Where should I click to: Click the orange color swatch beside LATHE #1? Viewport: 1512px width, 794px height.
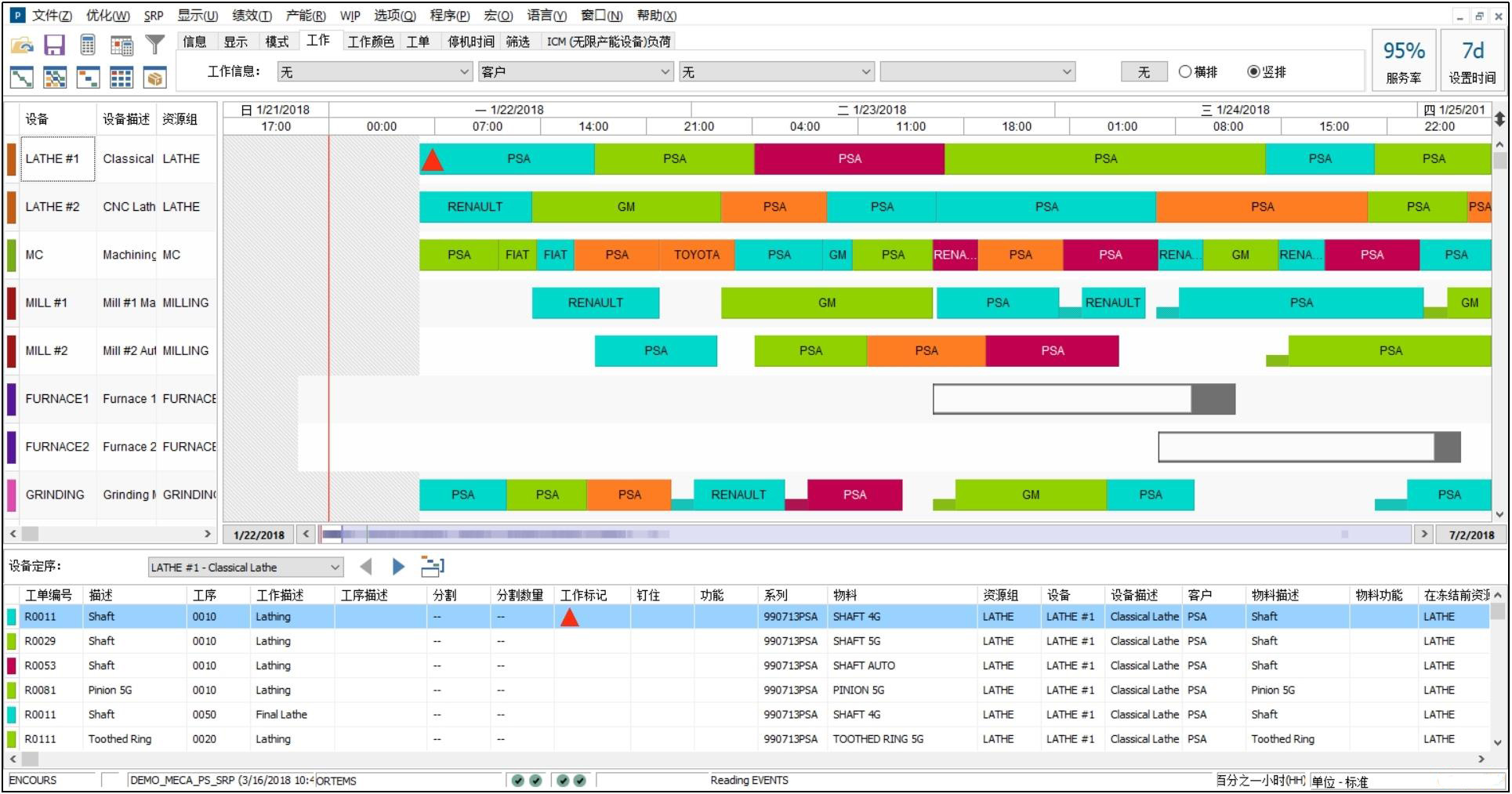tap(12, 159)
